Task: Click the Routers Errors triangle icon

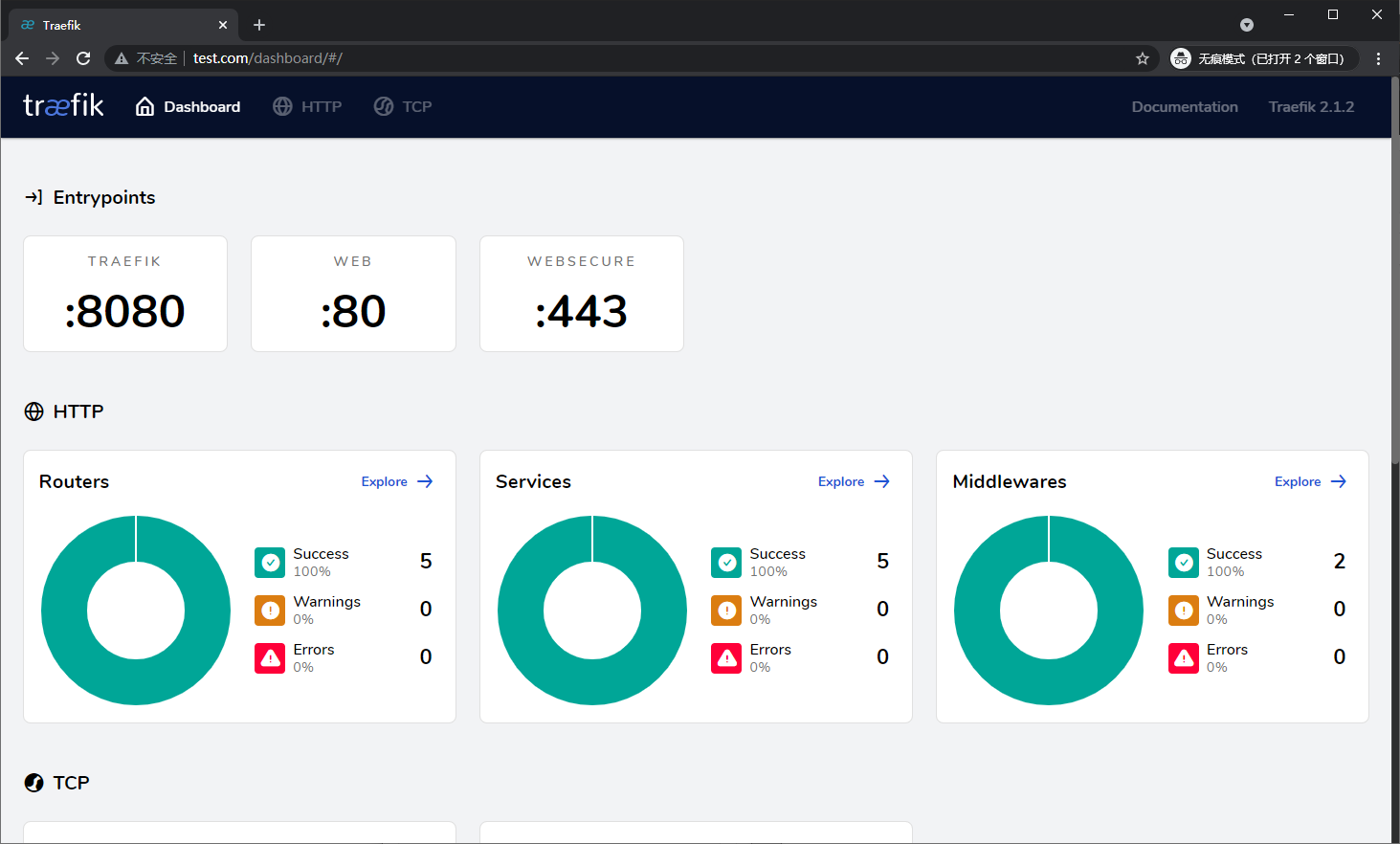Action: pos(270,658)
